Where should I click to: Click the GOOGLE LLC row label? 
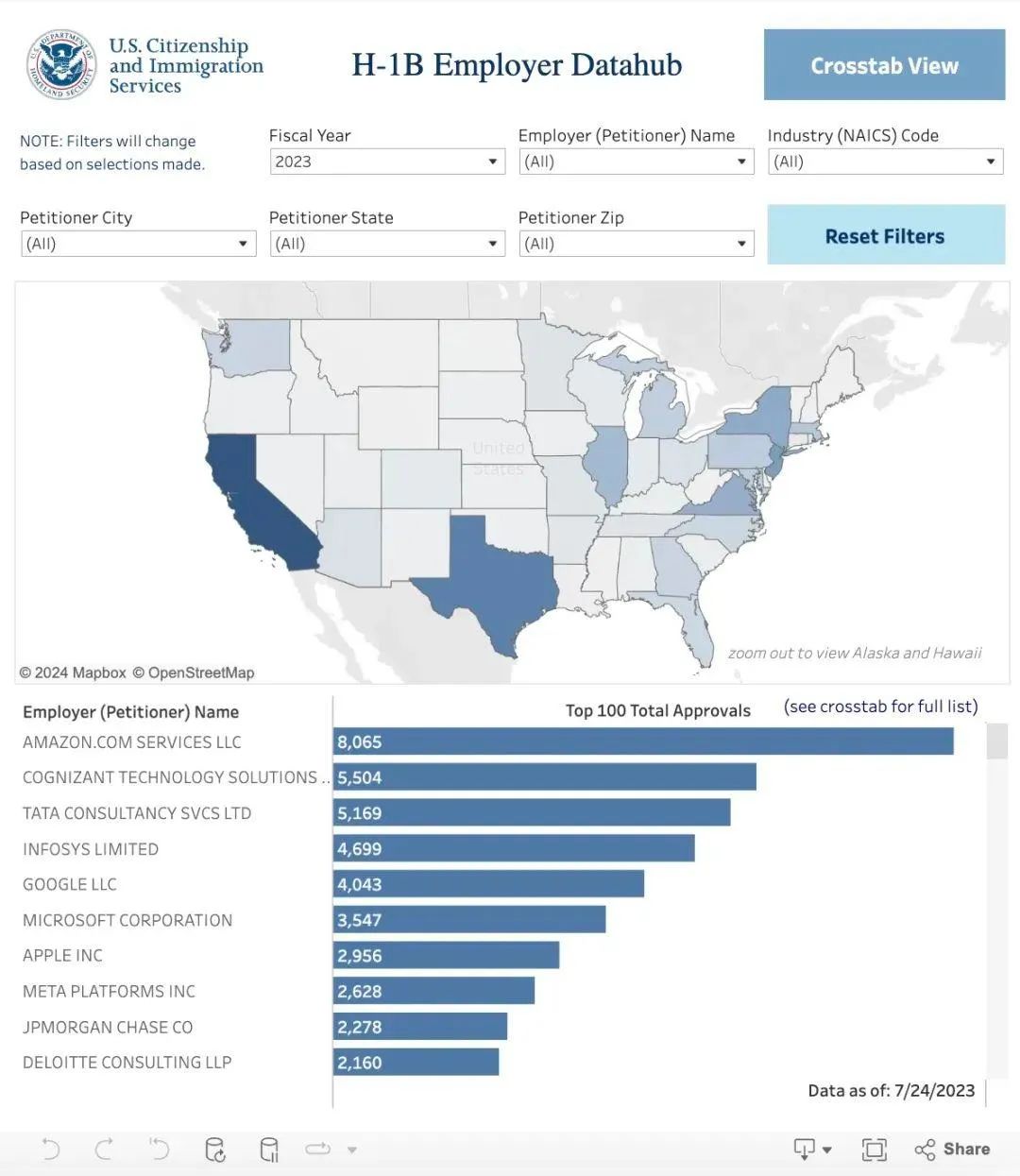tap(70, 884)
